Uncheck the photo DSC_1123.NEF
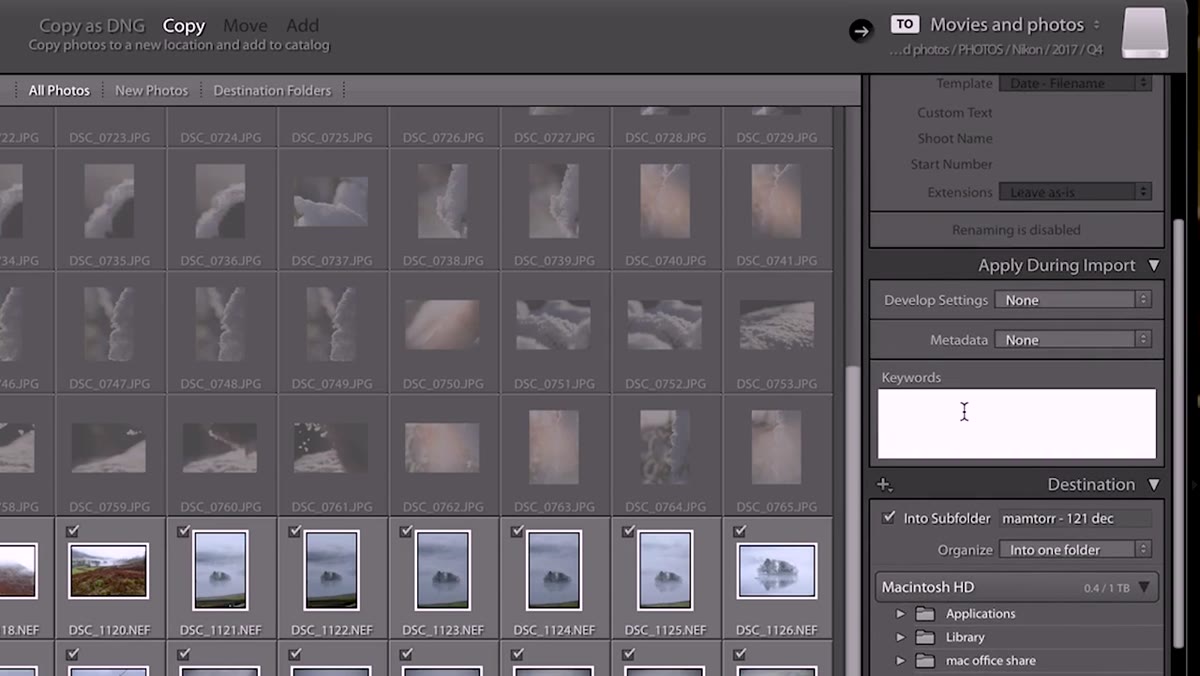This screenshot has width=1200, height=676. click(x=405, y=531)
